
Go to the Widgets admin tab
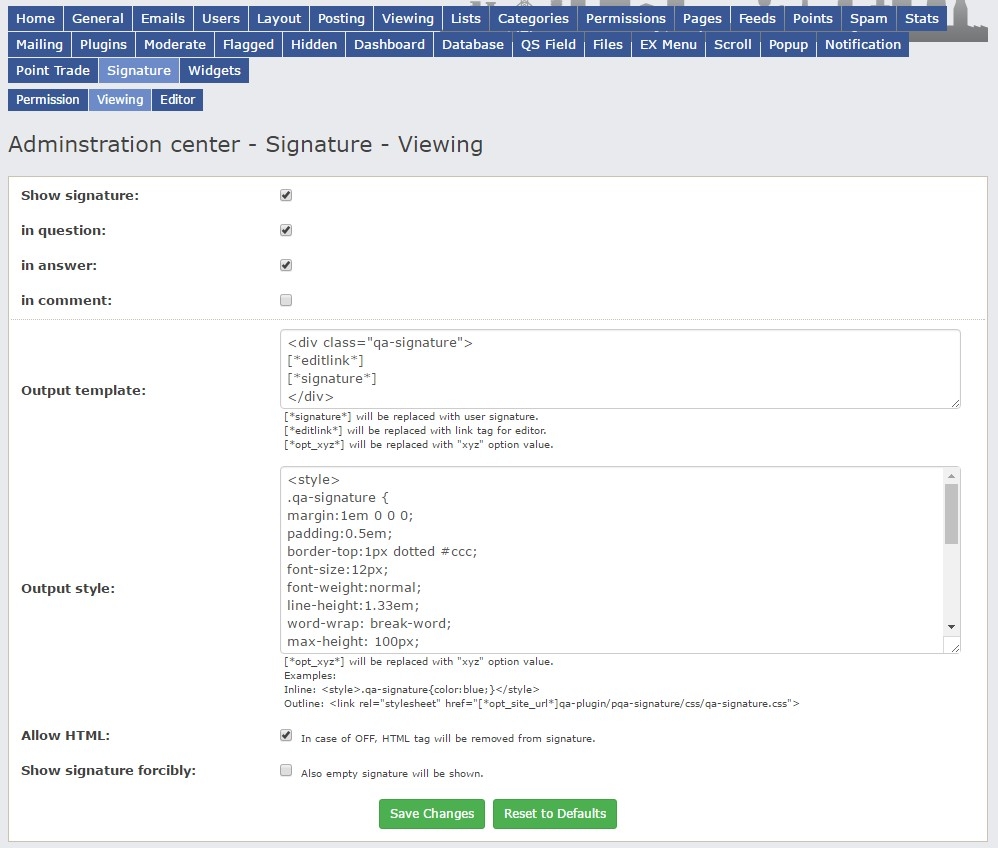[x=214, y=71]
